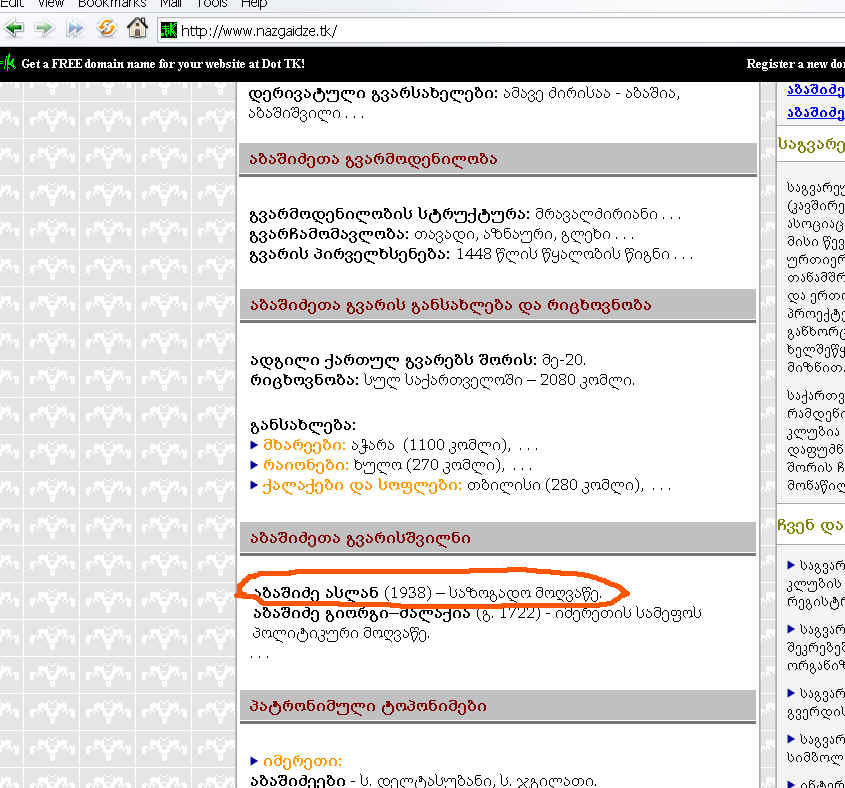The image size is (845, 788).
Task: Click the browser Back arrow button
Action: click(x=14, y=29)
